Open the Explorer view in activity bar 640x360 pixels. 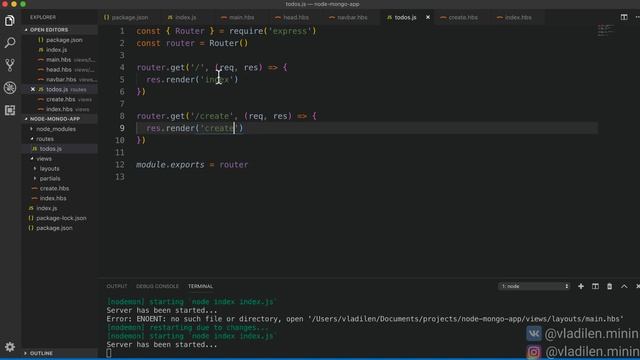click(10, 20)
